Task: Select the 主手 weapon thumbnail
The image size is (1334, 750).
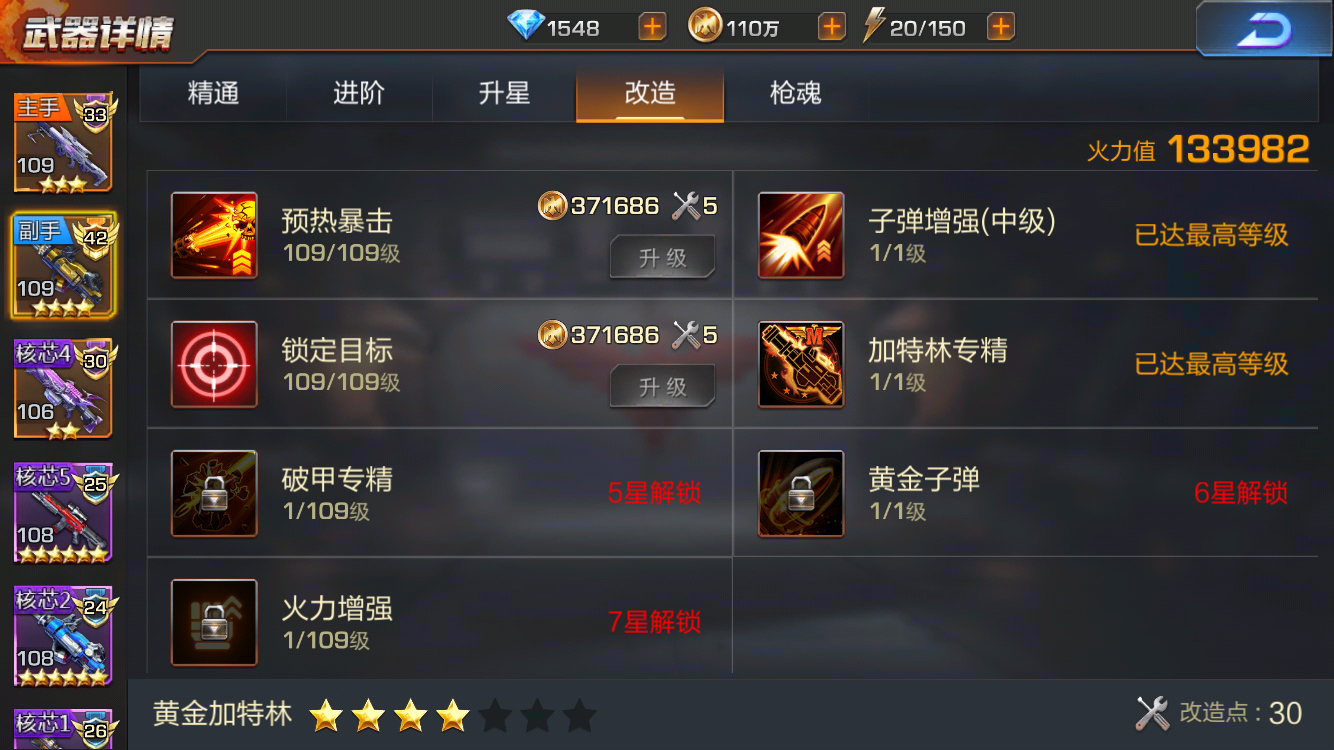Action: pos(63,142)
